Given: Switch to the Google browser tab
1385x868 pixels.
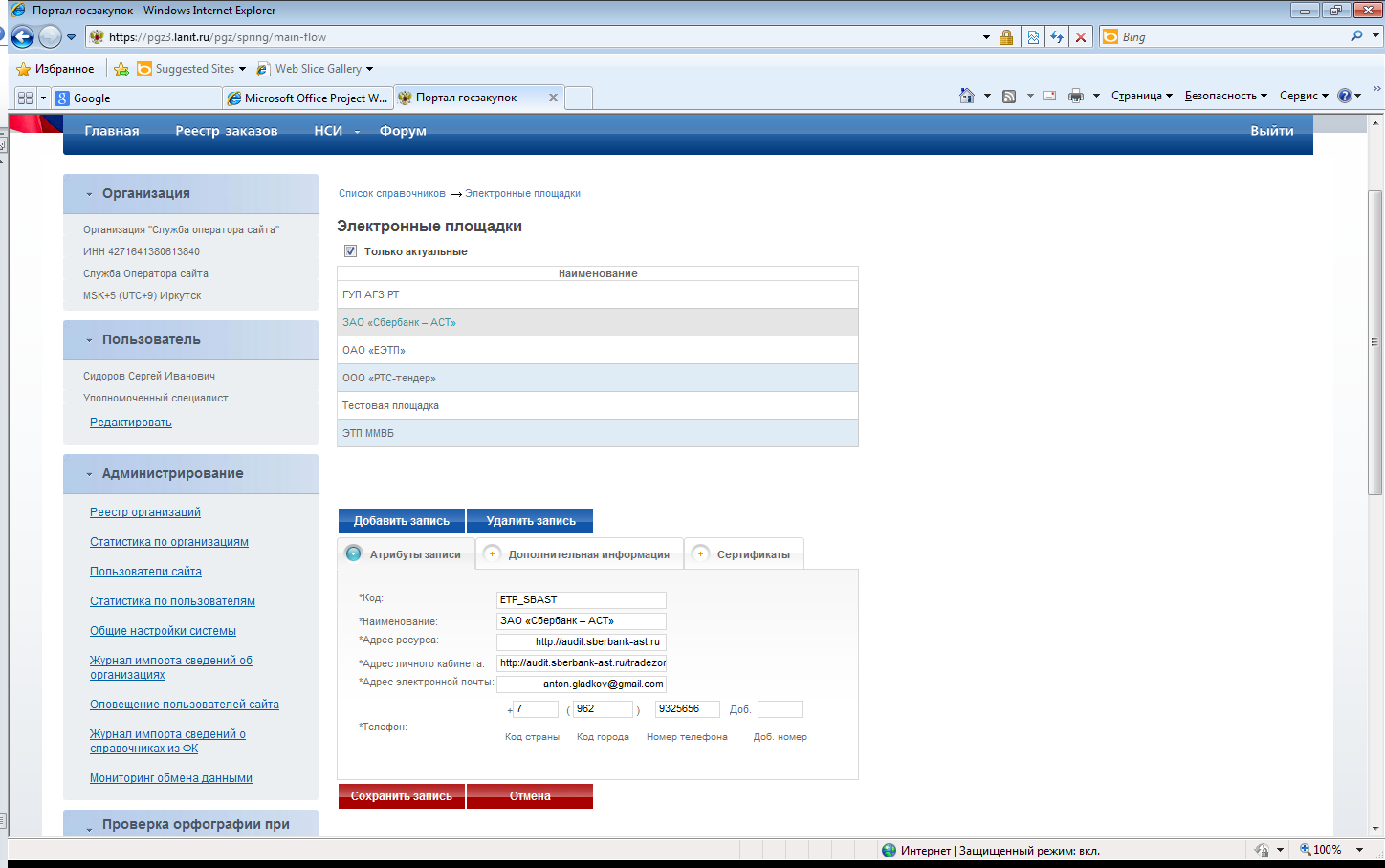Looking at the screenshot, I should (x=137, y=98).
